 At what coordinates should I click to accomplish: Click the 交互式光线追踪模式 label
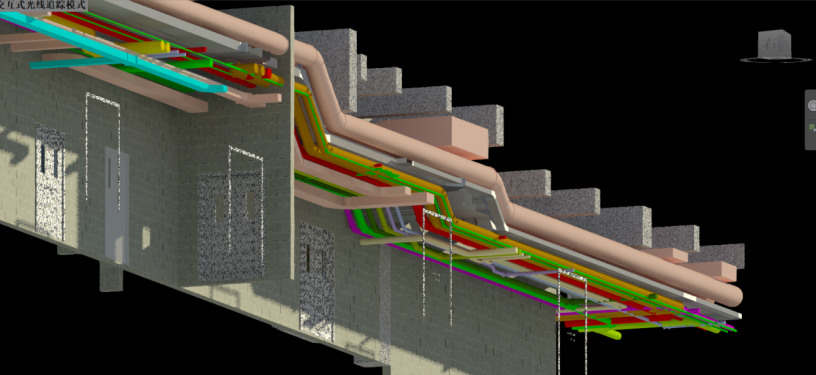click(x=43, y=5)
